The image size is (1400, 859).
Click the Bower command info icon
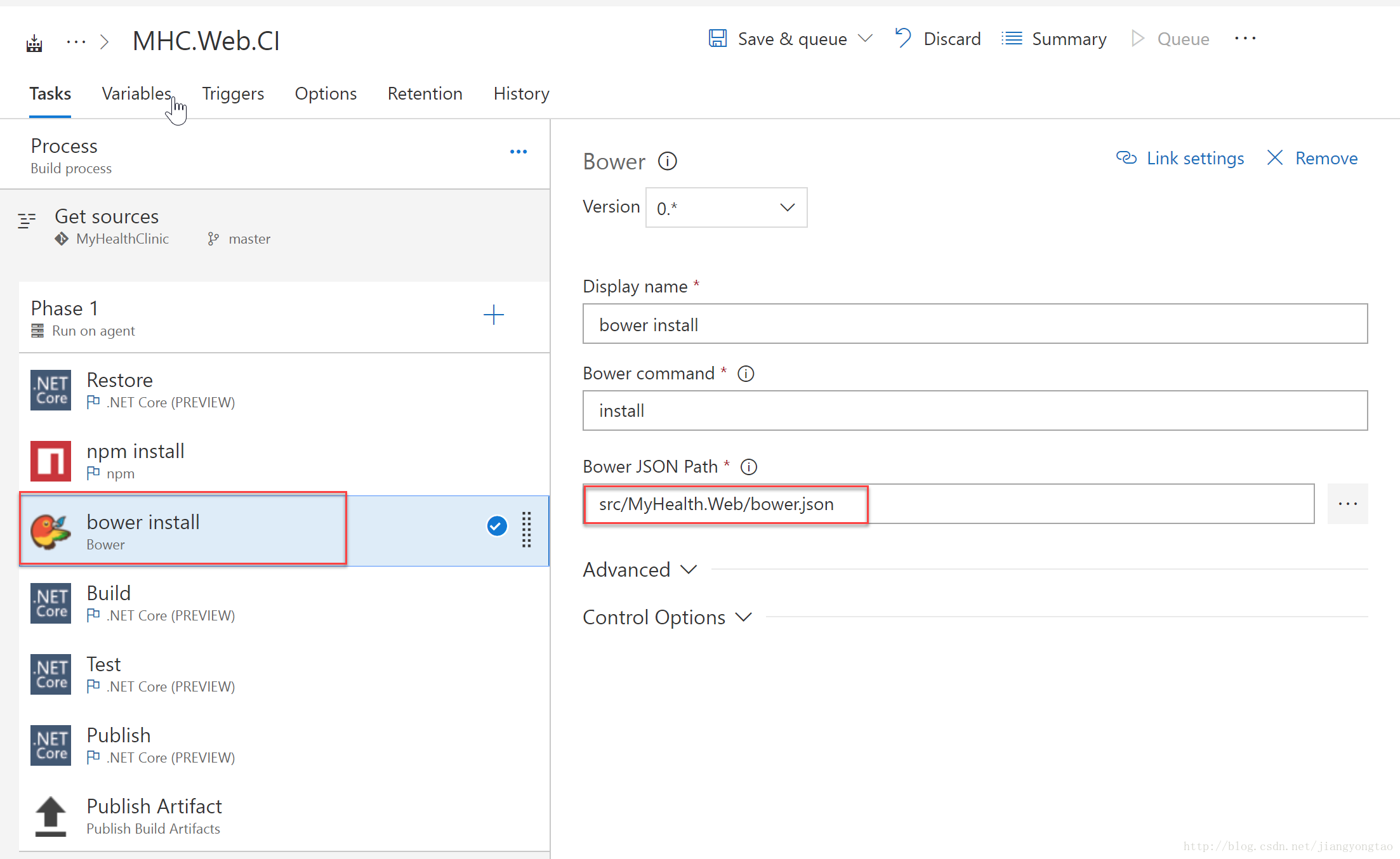point(746,374)
